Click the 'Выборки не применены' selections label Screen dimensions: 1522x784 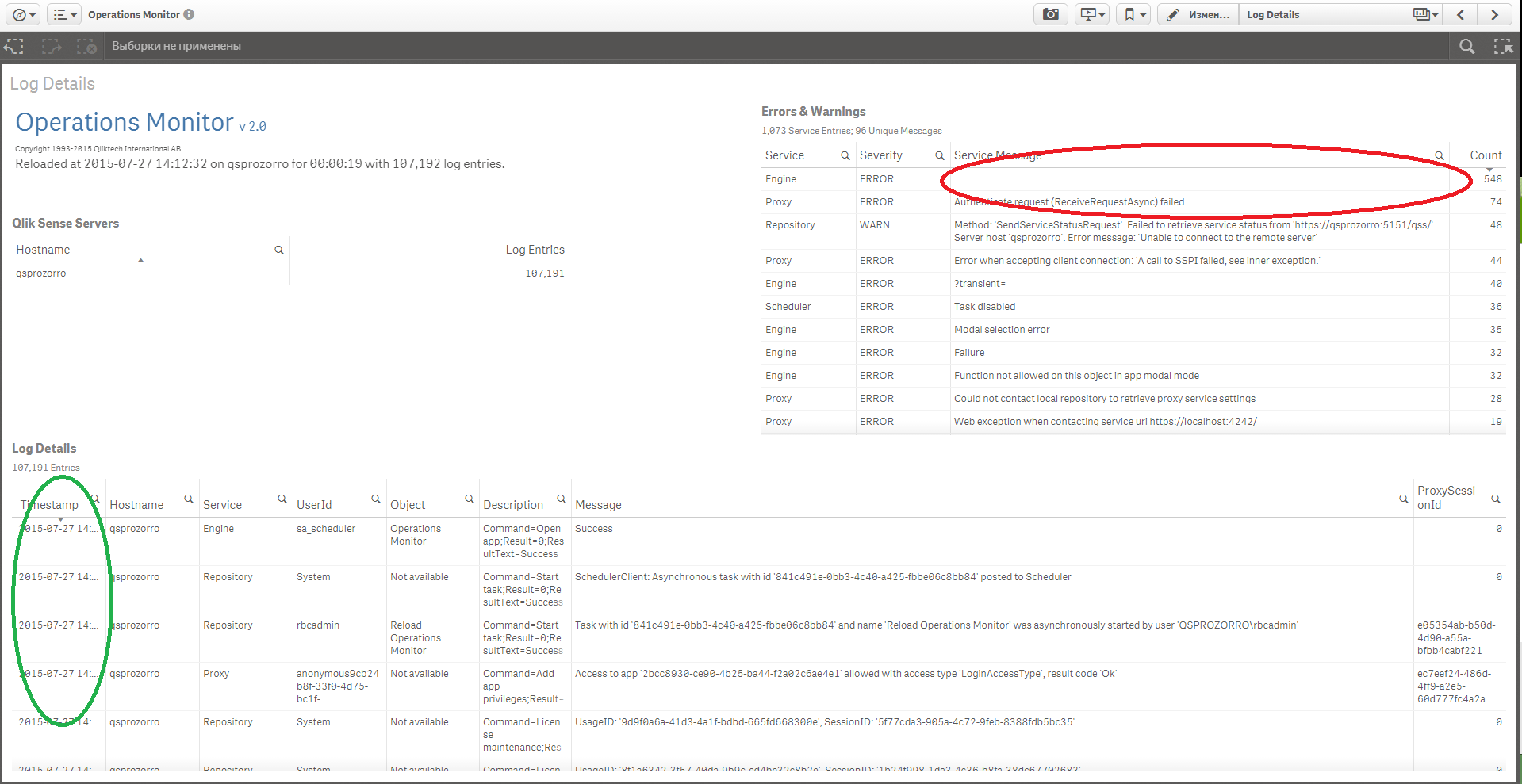(x=176, y=47)
